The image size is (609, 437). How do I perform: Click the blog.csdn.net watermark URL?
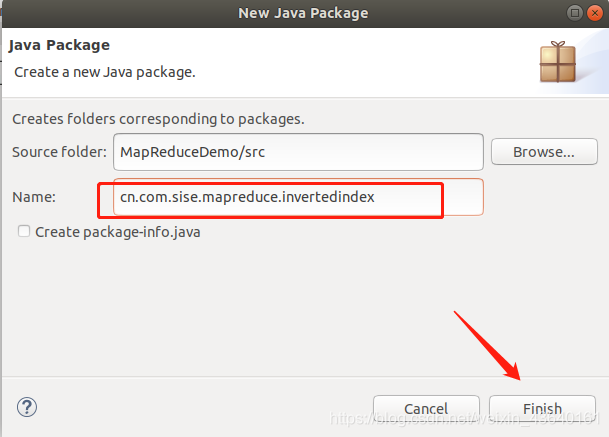tap(465, 418)
